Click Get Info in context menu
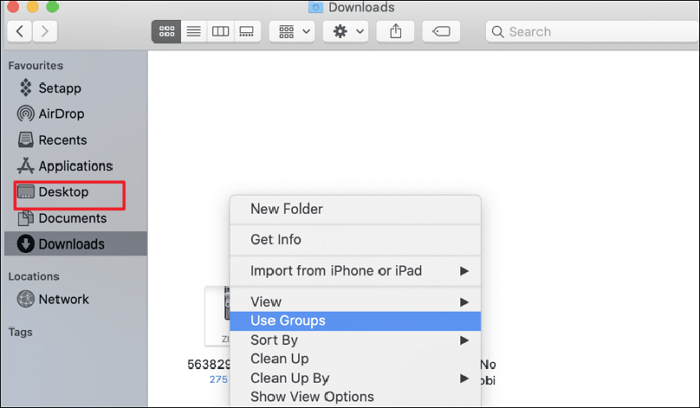This screenshot has width=700, height=408. point(276,240)
